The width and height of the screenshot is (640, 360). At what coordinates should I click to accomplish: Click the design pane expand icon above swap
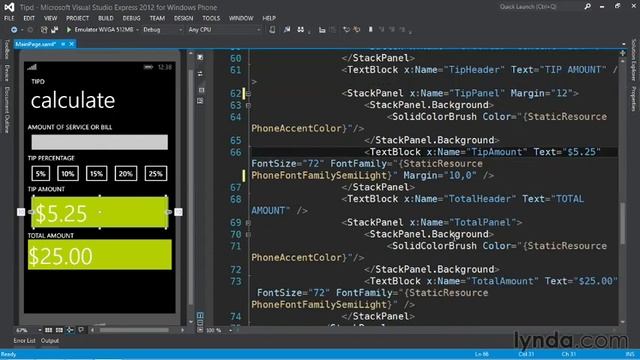click(200, 58)
